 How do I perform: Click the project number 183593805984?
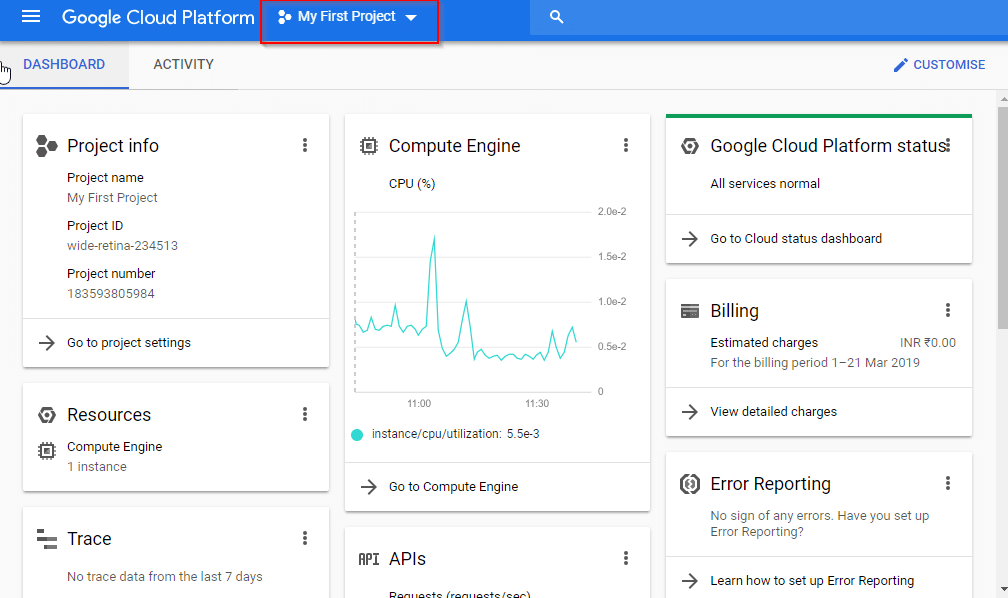pos(111,294)
